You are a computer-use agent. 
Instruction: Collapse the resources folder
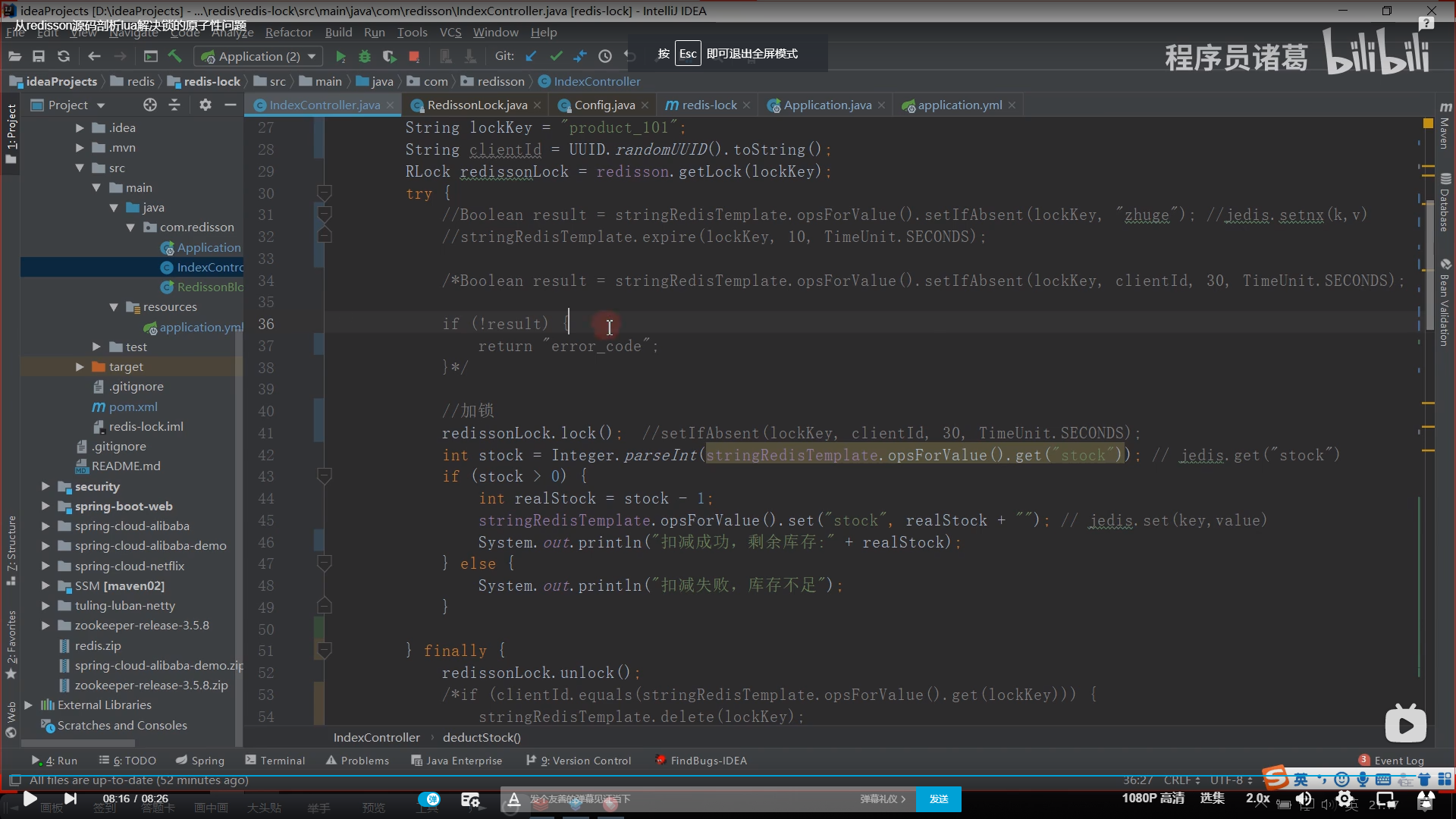point(114,307)
